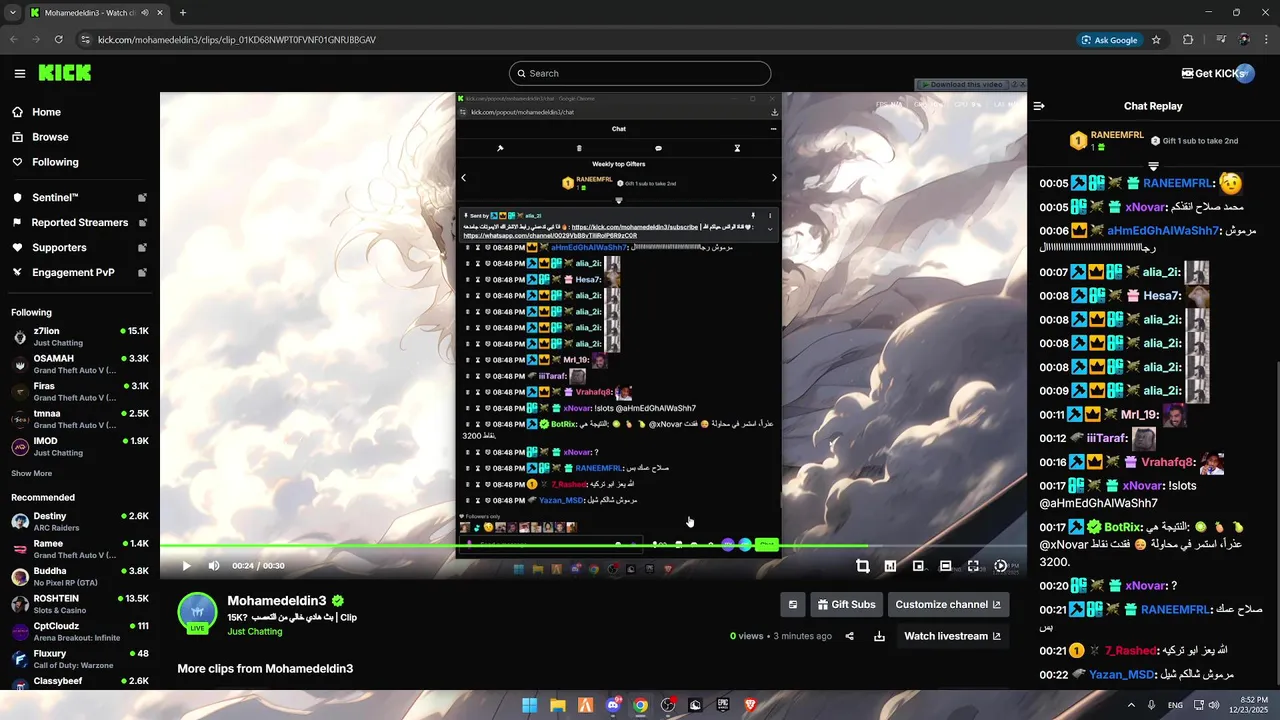The image size is (1280, 720).
Task: Toggle theater mode in player
Action: click(945, 566)
